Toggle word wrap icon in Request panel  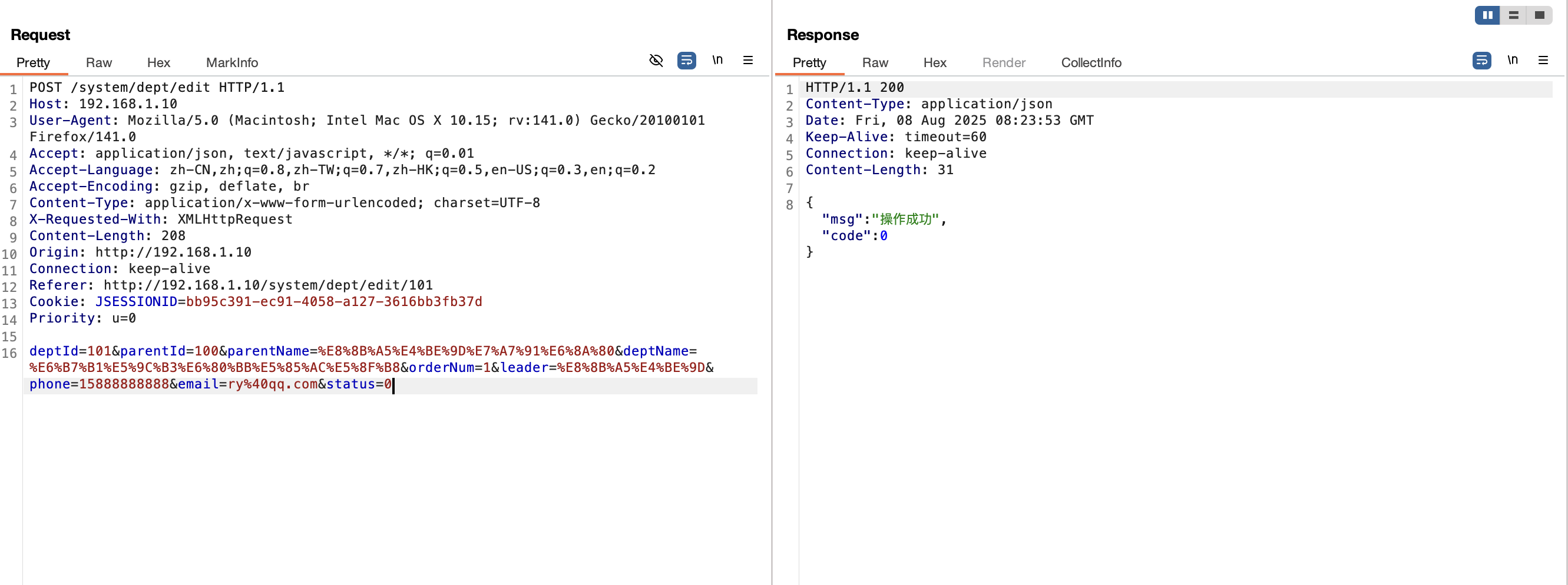coord(687,60)
